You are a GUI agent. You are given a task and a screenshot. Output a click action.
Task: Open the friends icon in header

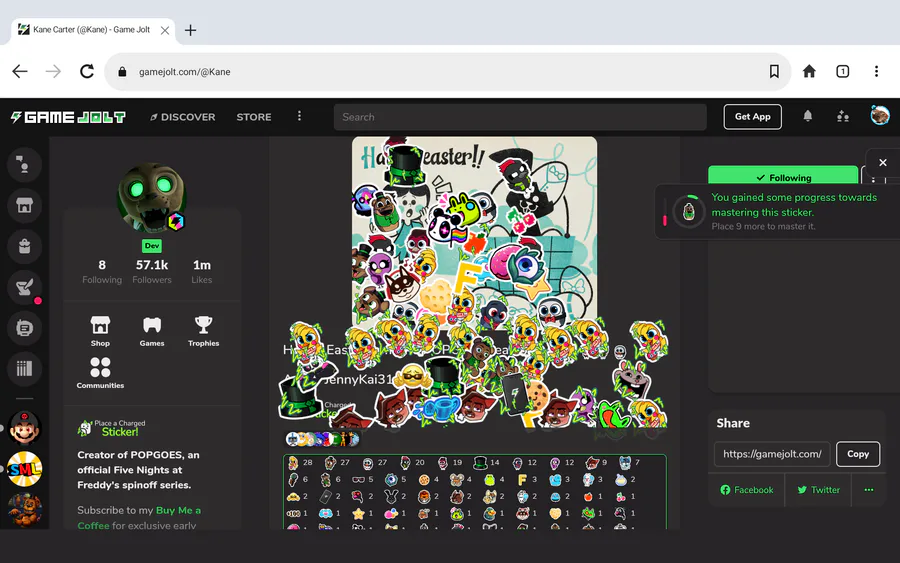[x=843, y=117]
